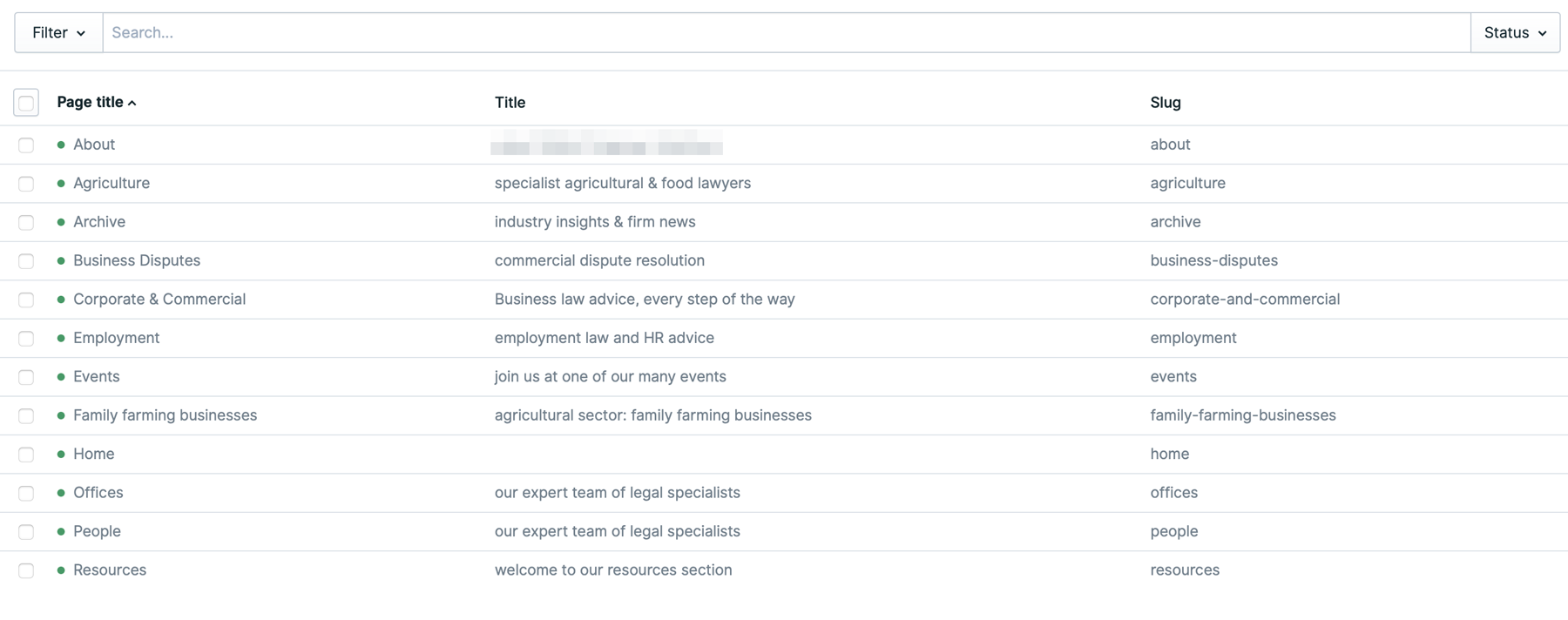Sort by Page title column arrow
The height and width of the screenshot is (620, 1568).
132,103
